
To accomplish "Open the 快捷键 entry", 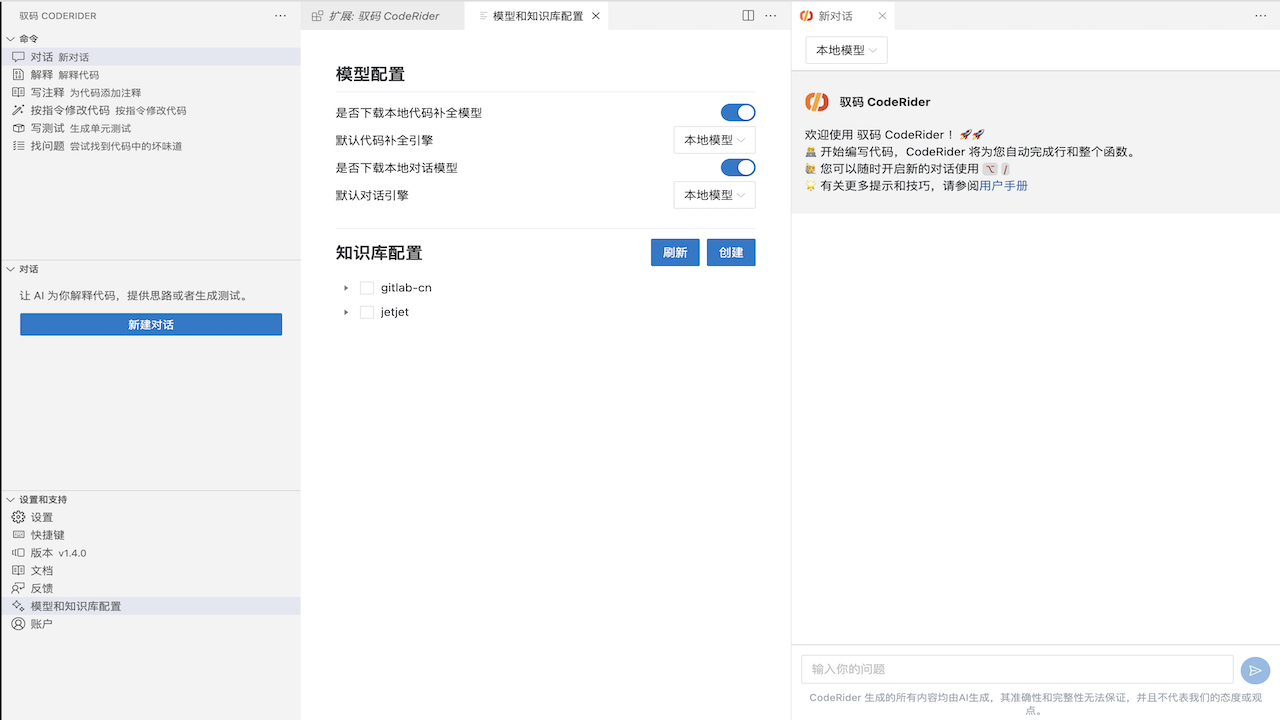I will (150, 535).
